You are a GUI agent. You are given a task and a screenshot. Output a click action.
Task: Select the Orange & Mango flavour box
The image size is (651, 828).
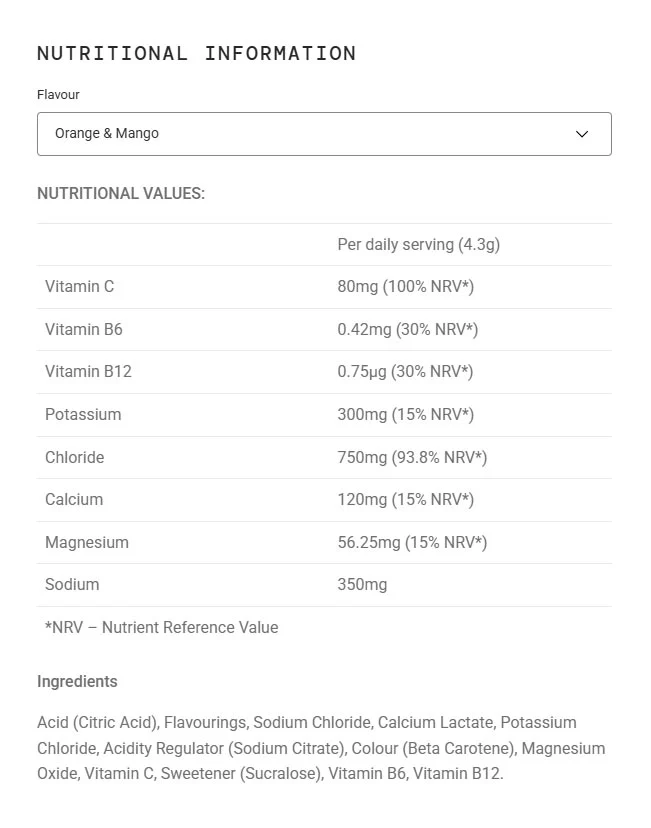point(324,134)
